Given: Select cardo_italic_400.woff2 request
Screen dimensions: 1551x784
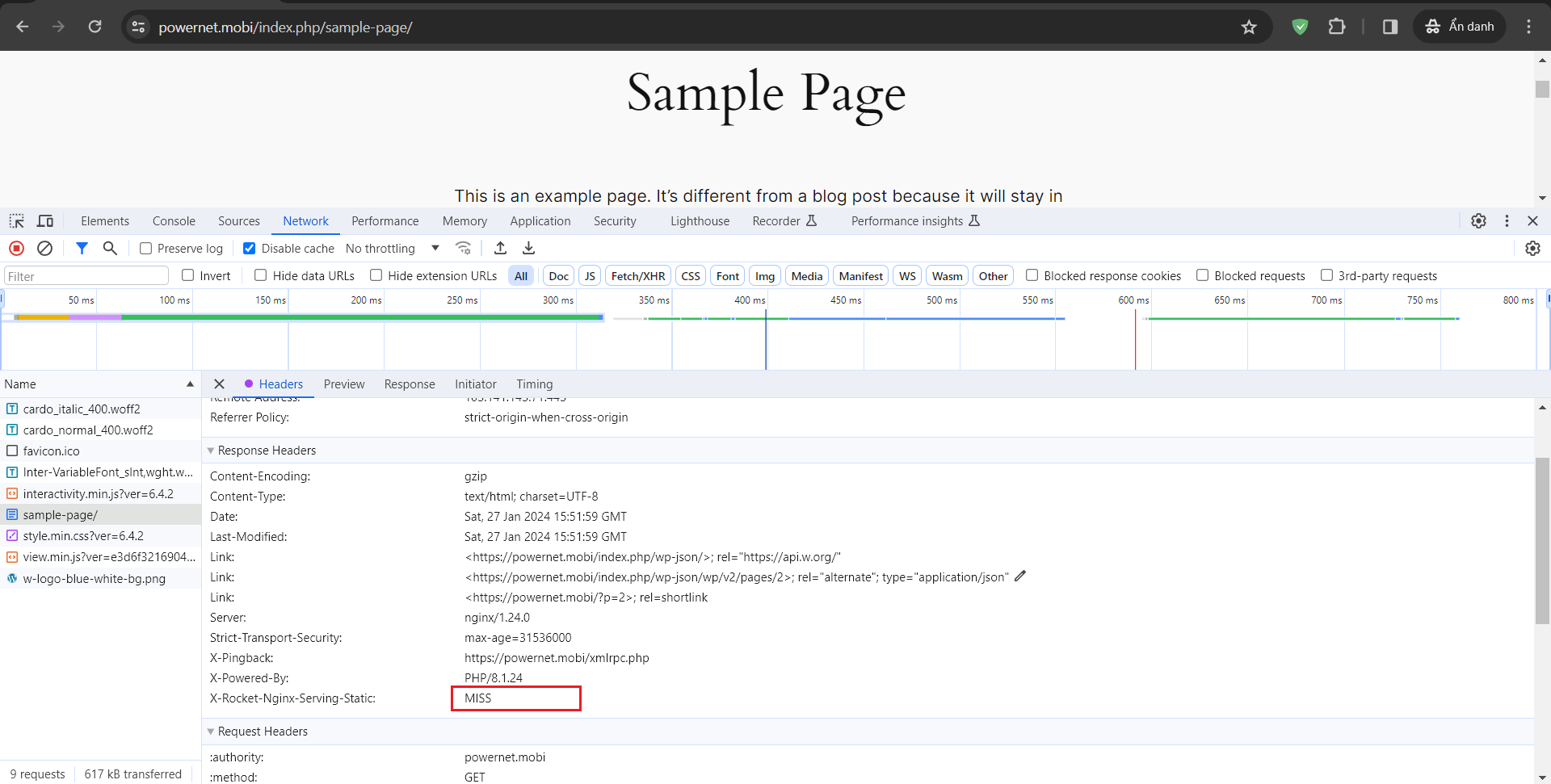Looking at the screenshot, I should point(100,409).
